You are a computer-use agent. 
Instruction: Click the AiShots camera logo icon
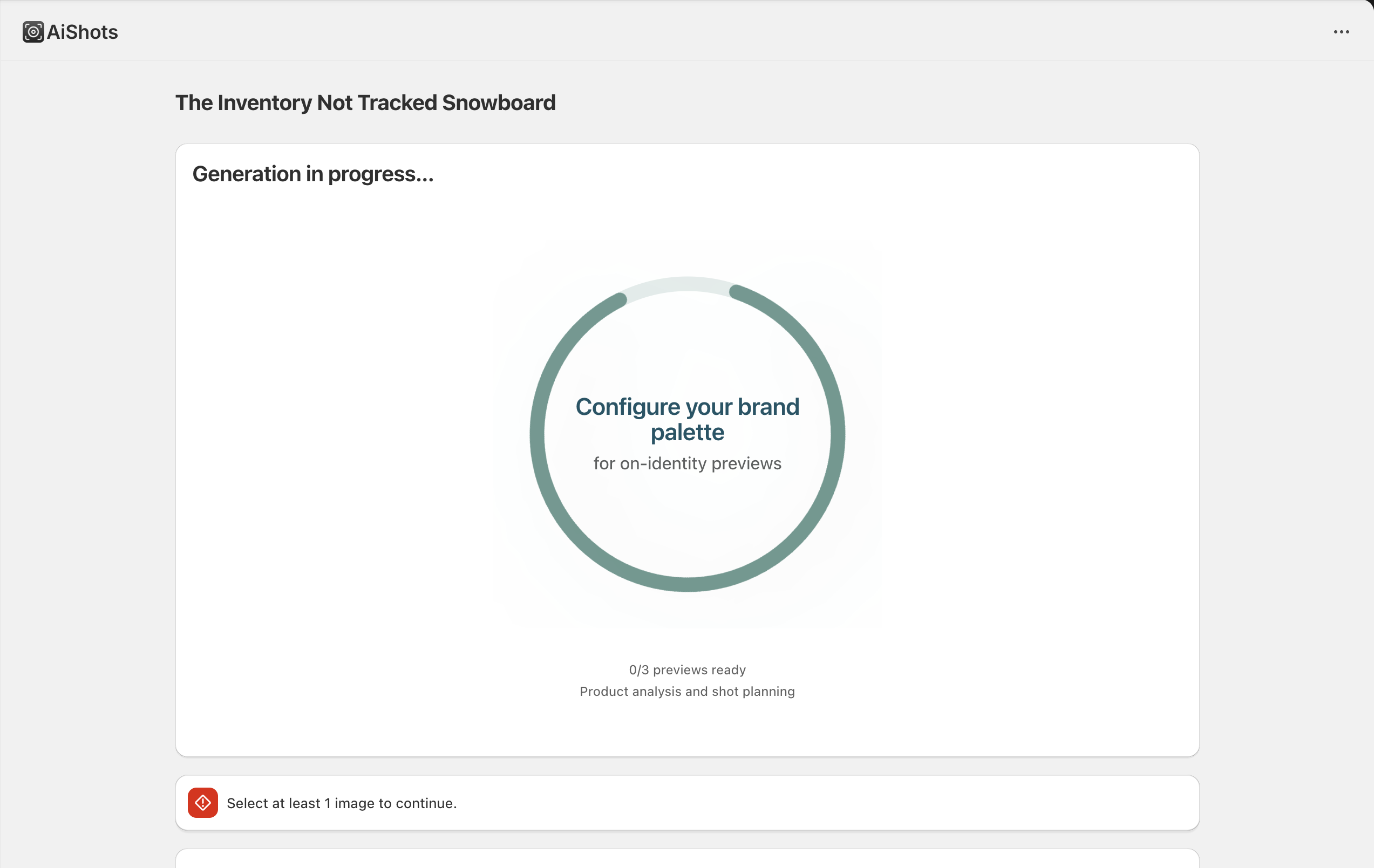click(x=33, y=32)
